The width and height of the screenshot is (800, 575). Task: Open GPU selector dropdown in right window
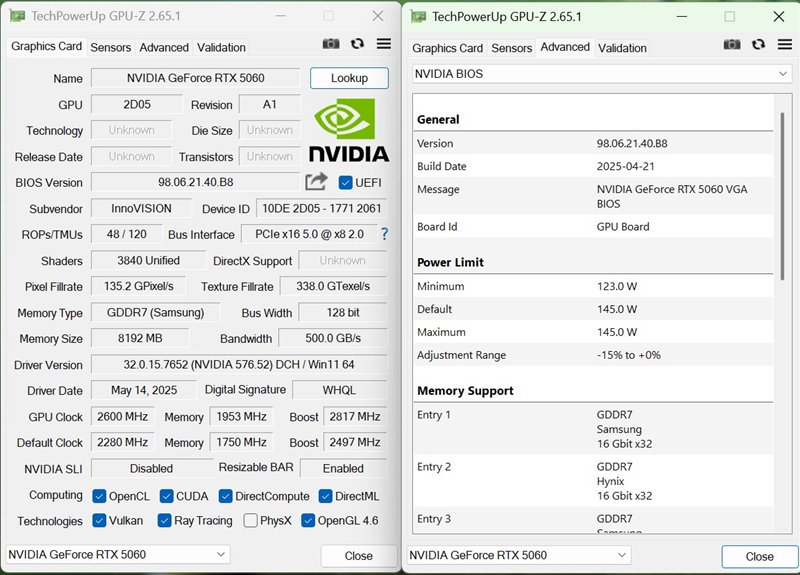[x=519, y=555]
